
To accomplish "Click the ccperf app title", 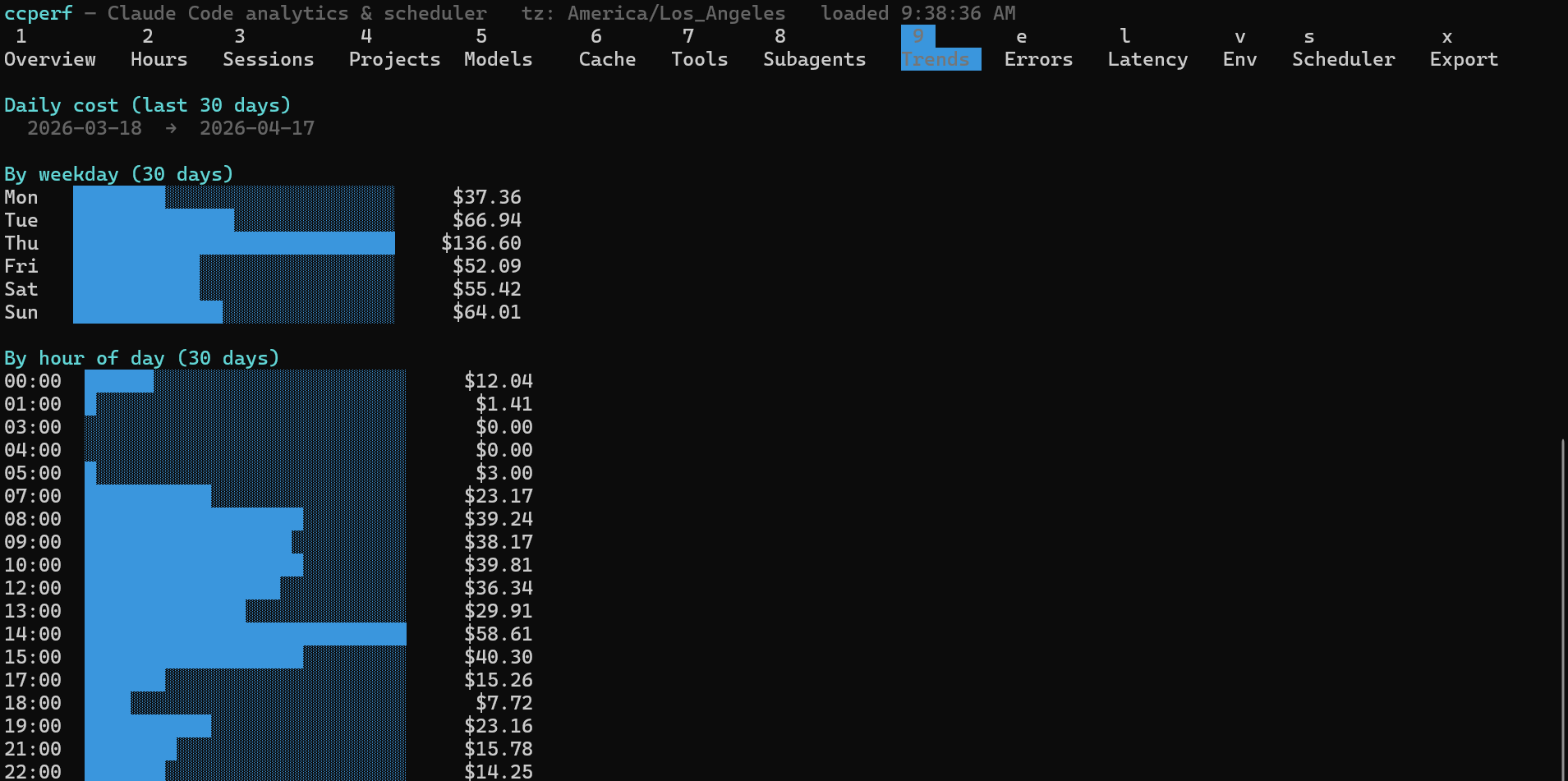I will click(39, 13).
